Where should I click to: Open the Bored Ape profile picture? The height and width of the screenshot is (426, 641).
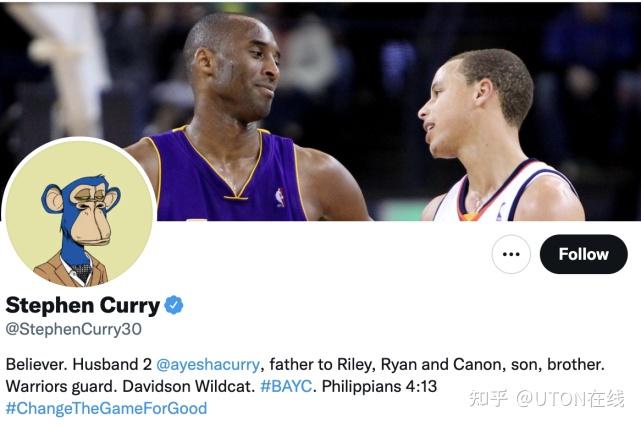[79, 212]
